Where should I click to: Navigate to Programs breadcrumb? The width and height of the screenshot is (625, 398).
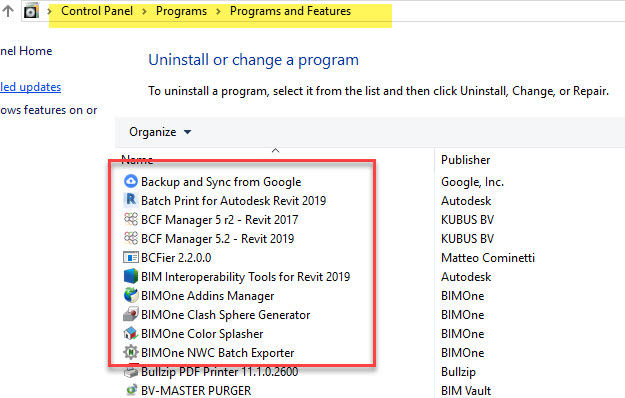181,11
